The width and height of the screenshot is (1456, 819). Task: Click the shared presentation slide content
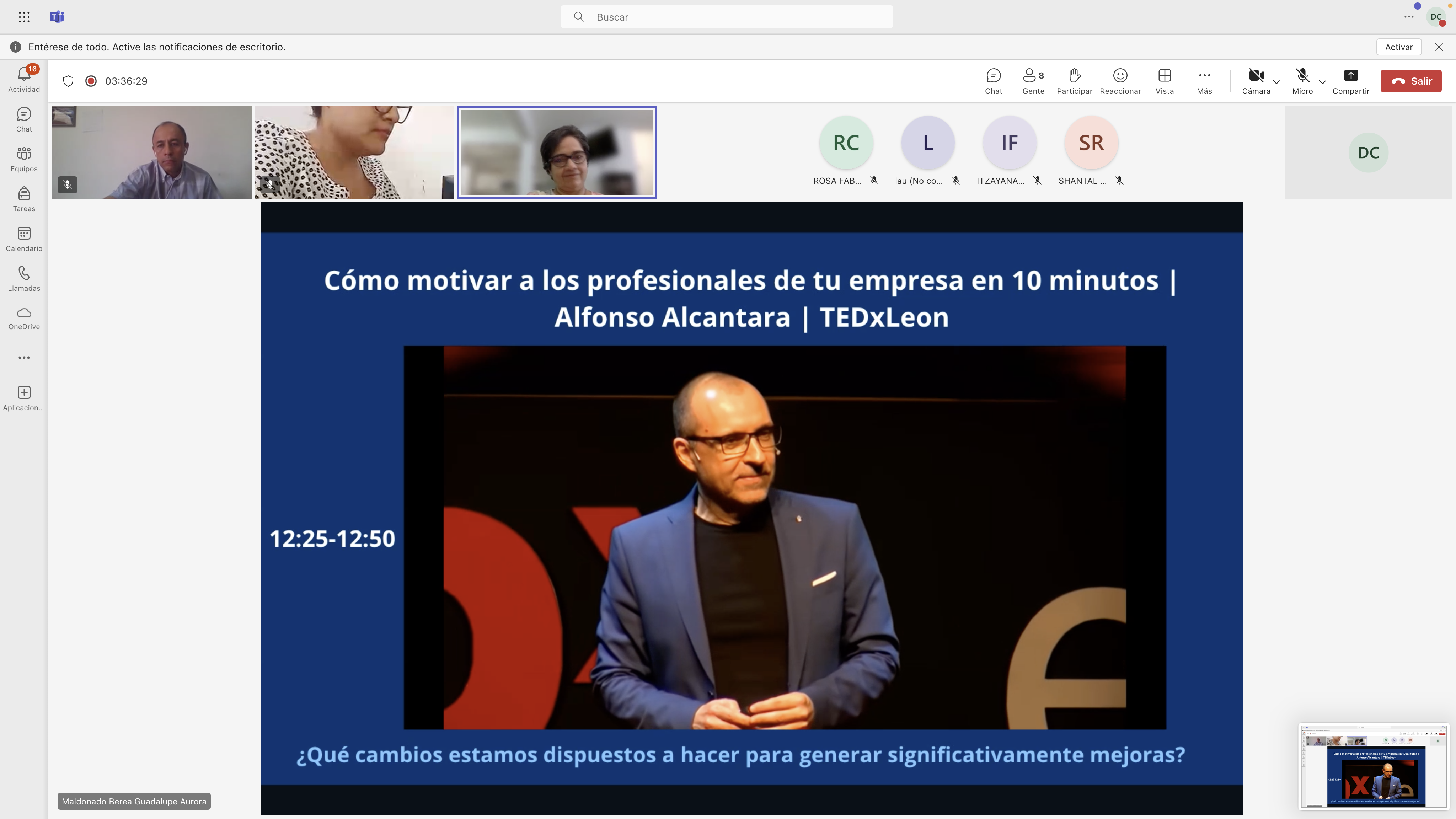click(752, 508)
